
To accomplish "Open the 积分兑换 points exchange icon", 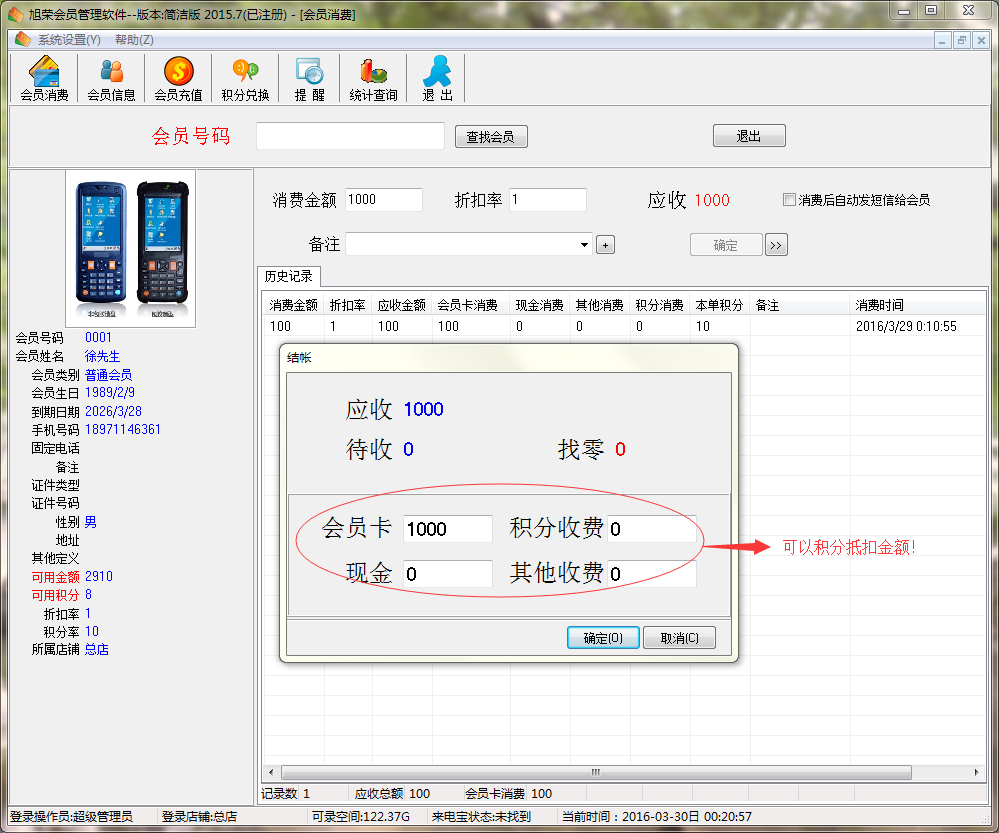I will pos(245,78).
